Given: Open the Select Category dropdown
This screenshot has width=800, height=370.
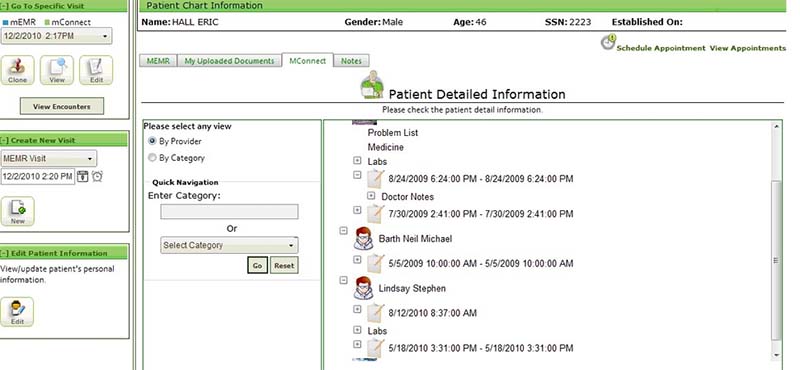Looking at the screenshot, I should point(229,245).
